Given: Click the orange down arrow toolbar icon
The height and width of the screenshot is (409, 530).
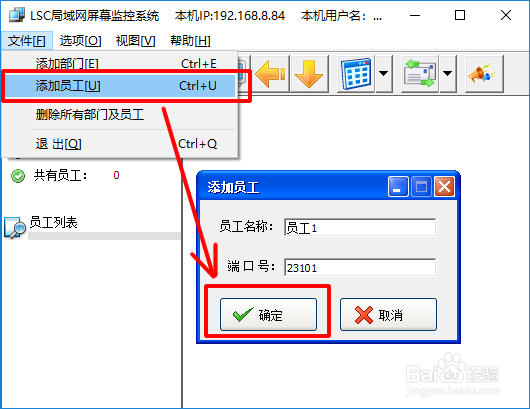Looking at the screenshot, I should pos(309,74).
